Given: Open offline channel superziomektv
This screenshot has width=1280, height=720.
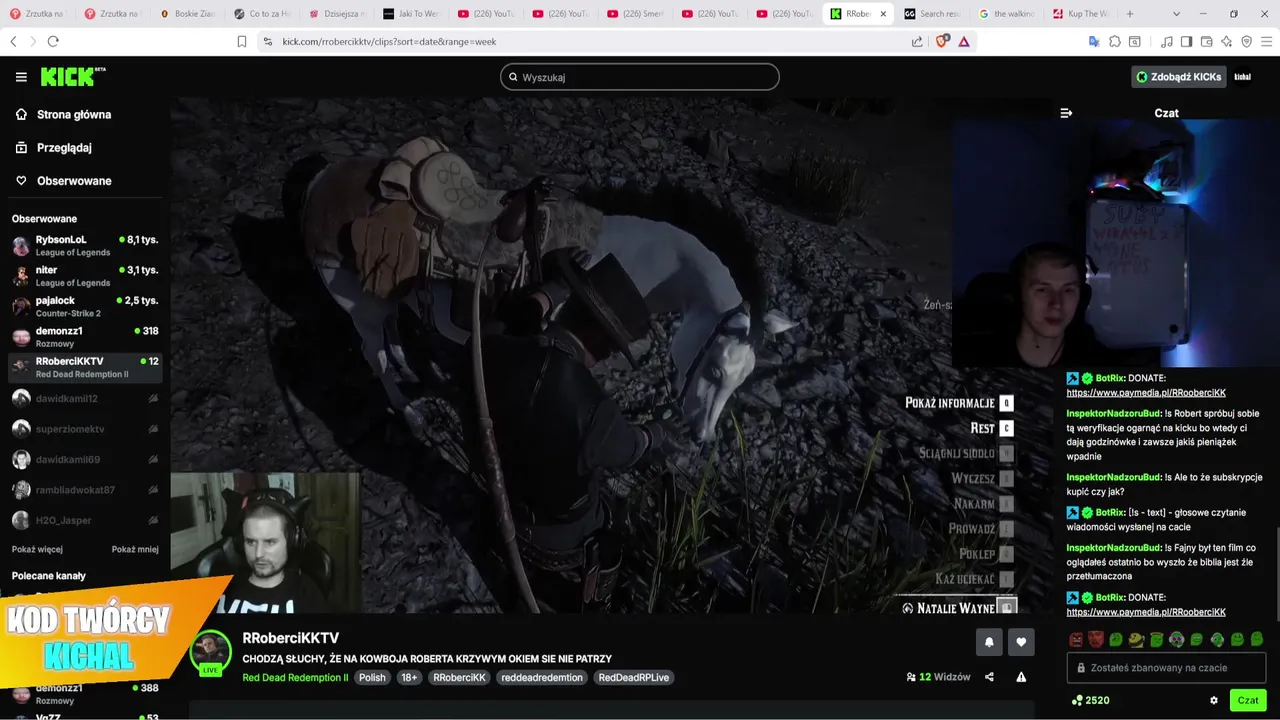Looking at the screenshot, I should [85, 429].
